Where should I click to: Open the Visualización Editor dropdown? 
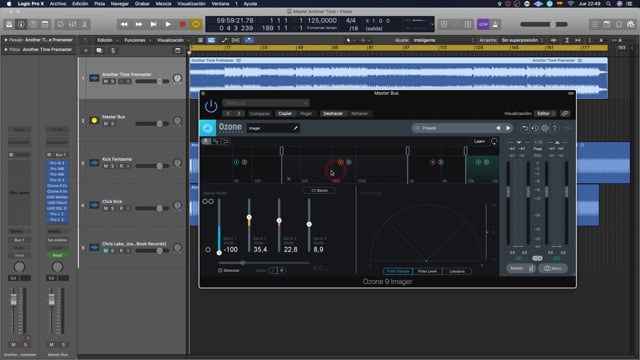[546, 113]
